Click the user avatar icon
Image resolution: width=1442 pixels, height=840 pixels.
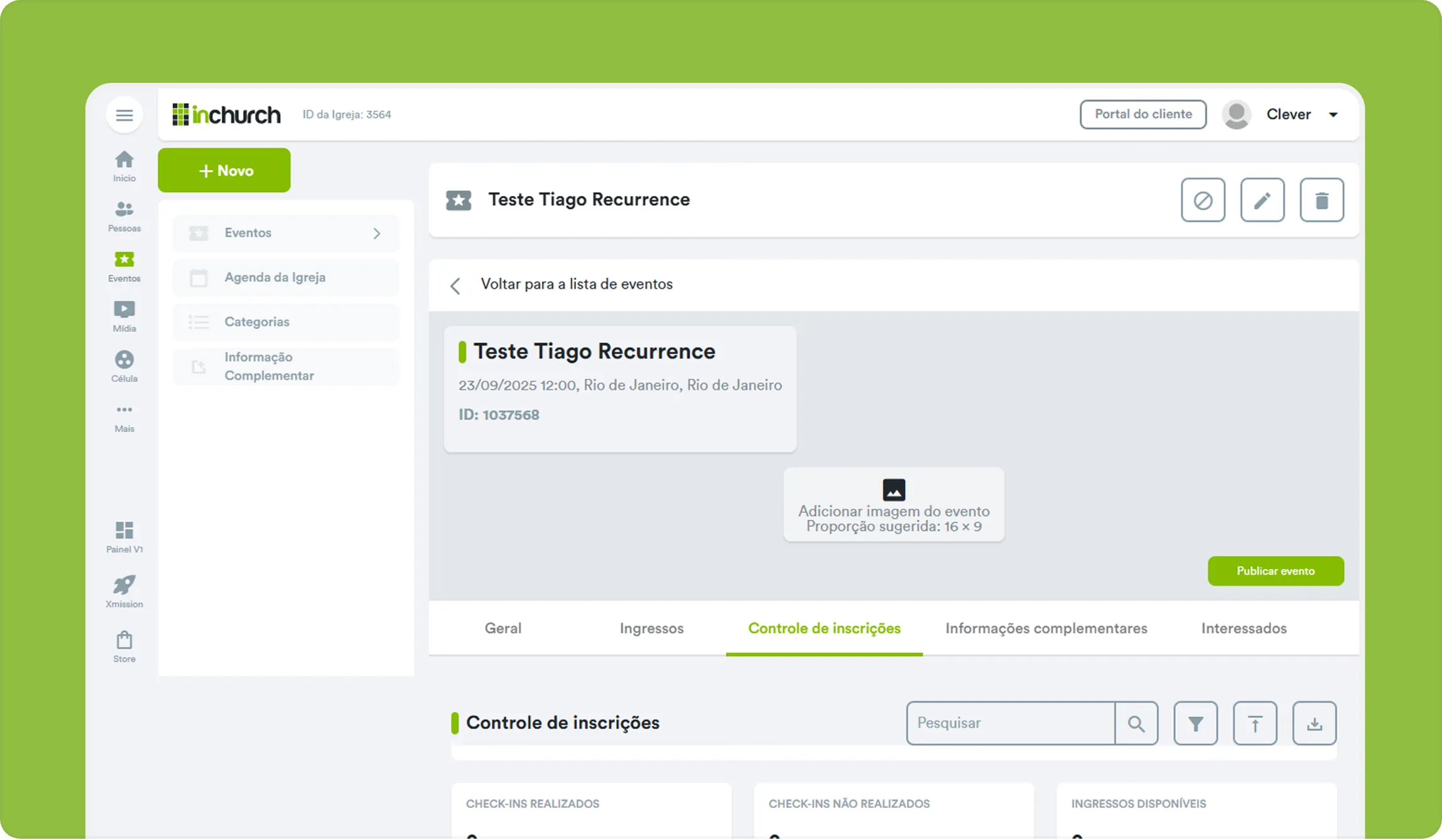(1237, 115)
